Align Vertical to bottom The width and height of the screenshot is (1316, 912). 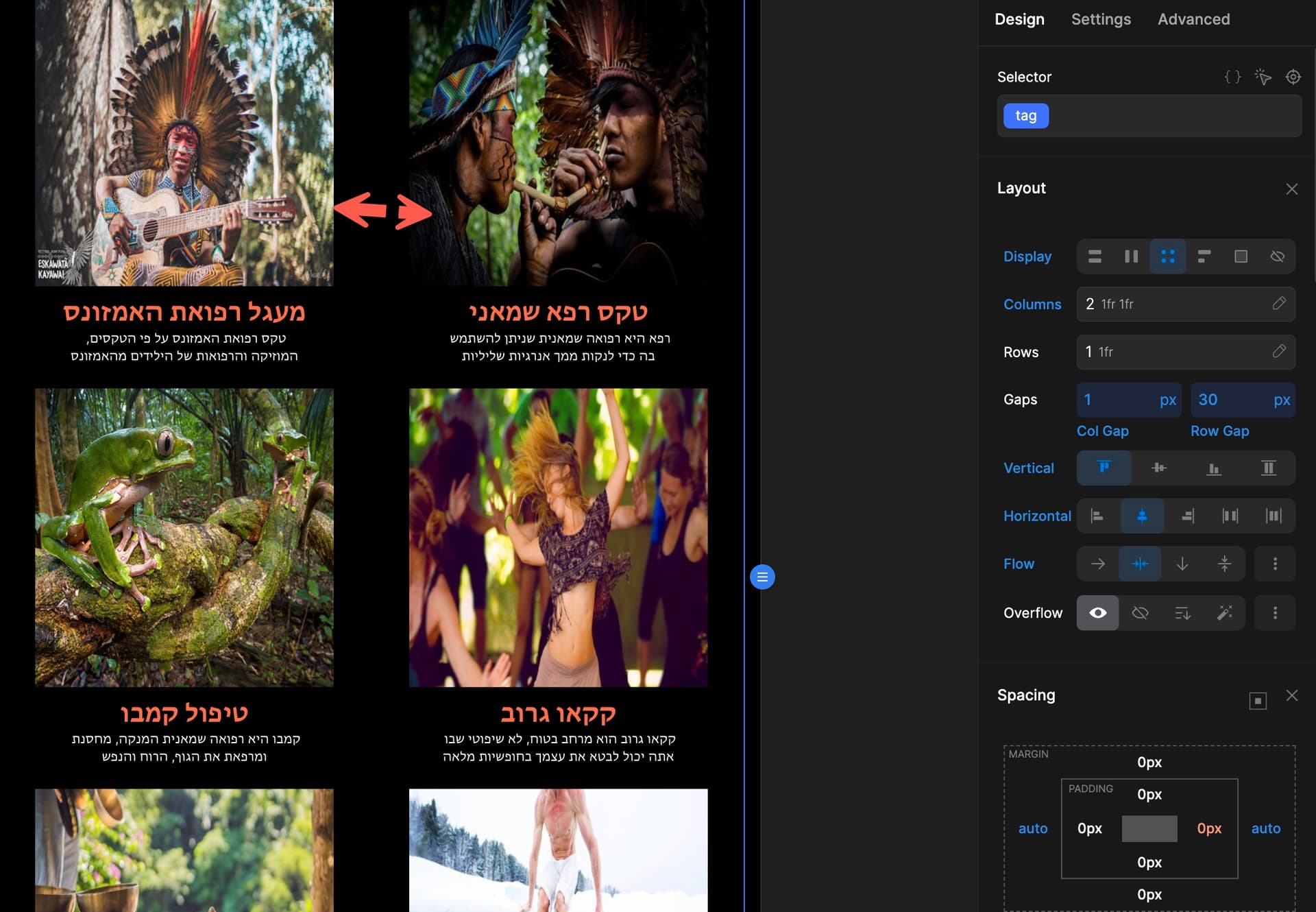coord(1214,468)
